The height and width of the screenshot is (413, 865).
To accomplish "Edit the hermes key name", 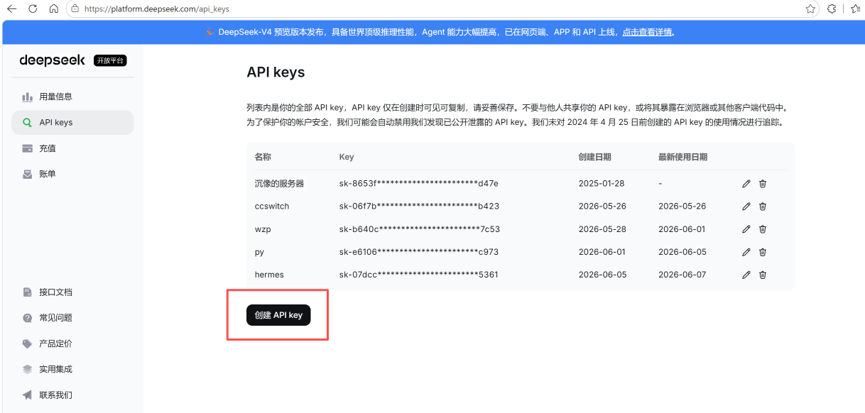I will (746, 275).
